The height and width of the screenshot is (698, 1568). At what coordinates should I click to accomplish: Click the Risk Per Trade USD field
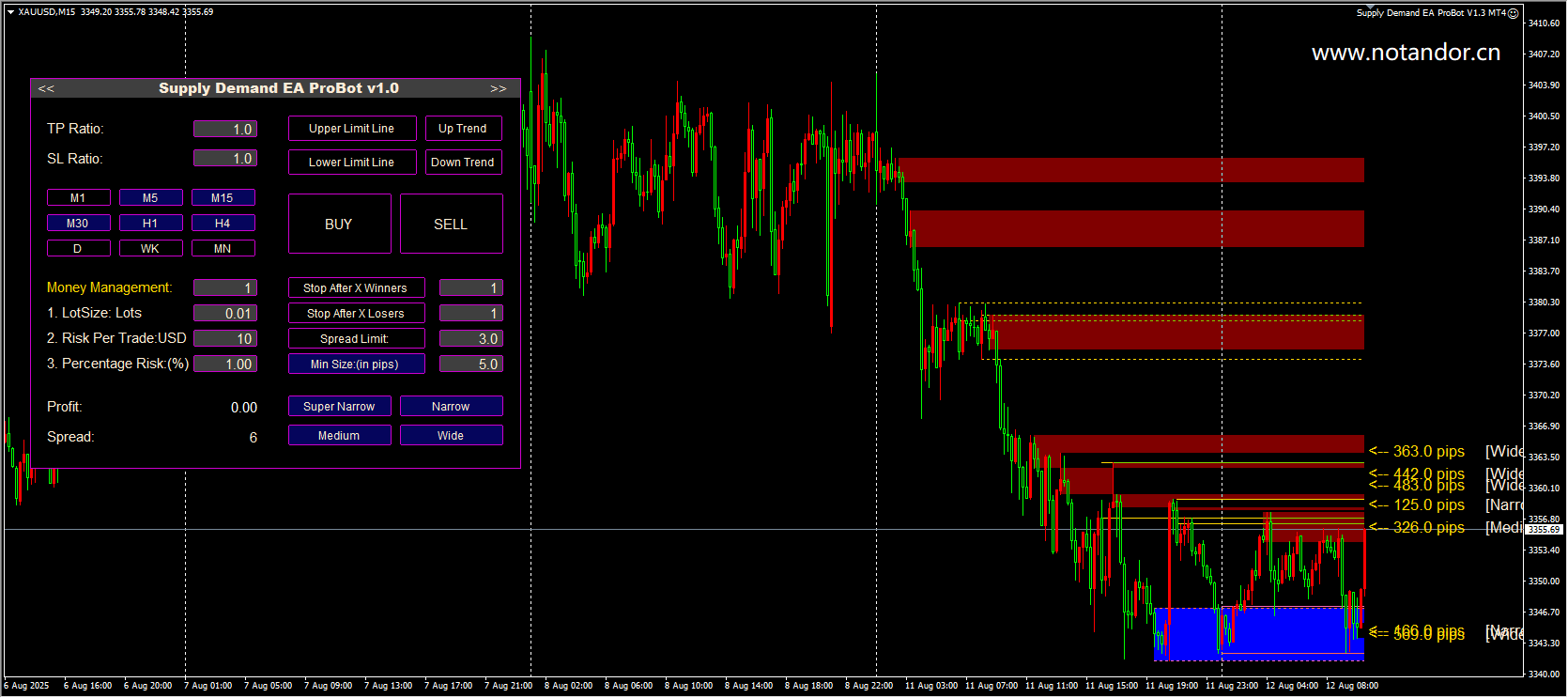(225, 339)
